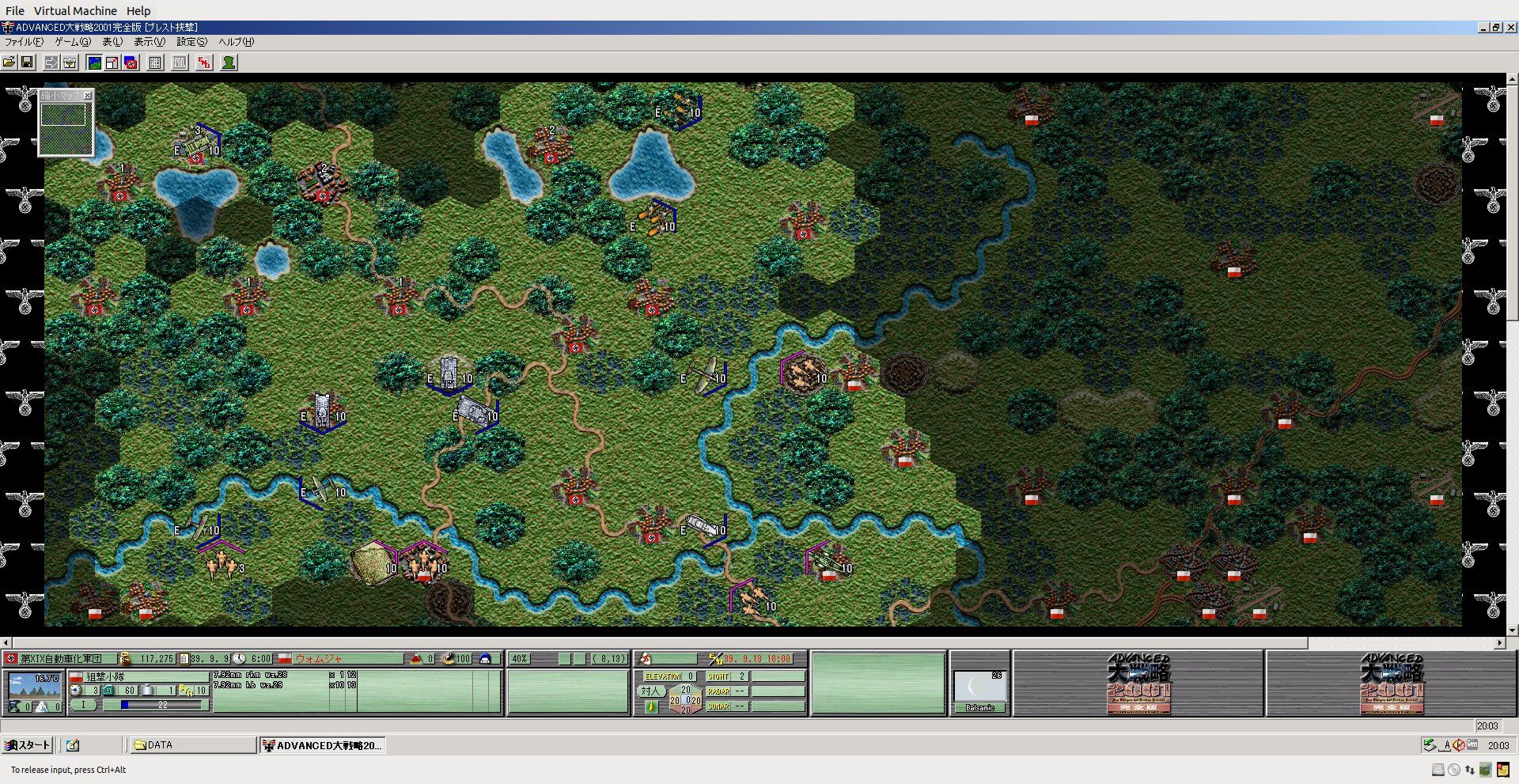Click the grid table toolbar icon

click(x=156, y=62)
